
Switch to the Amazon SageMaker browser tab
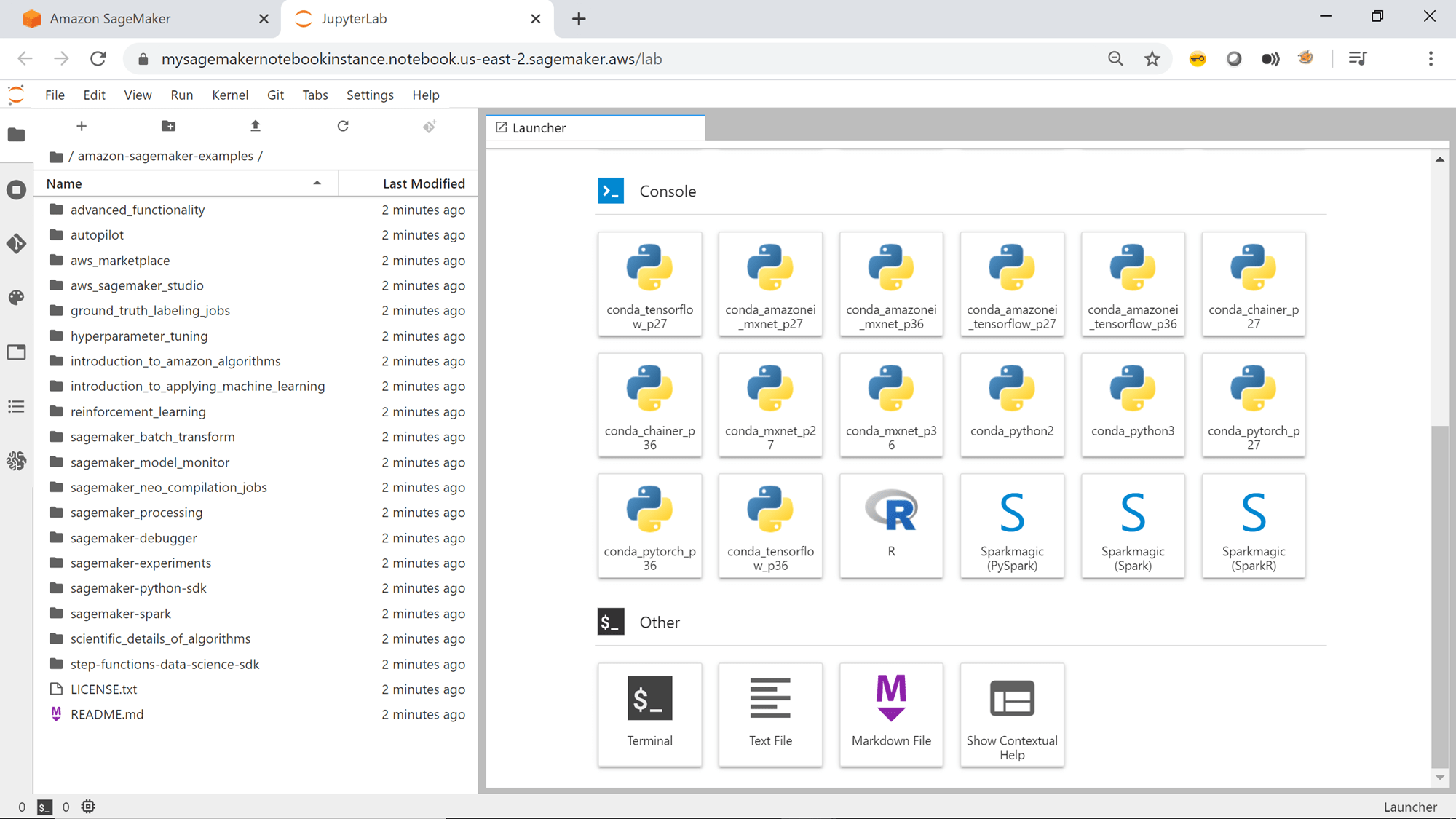109,18
